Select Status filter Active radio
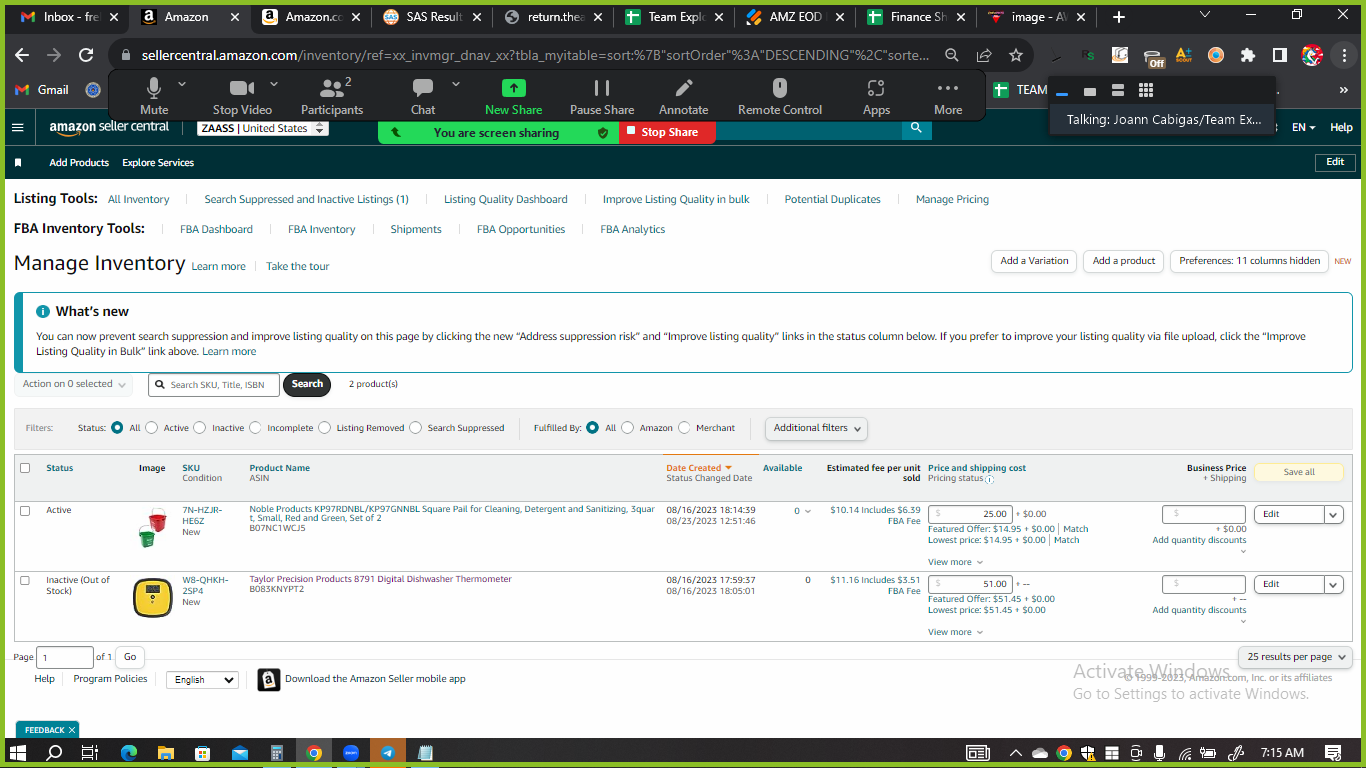This screenshot has width=1366, height=768. pos(152,428)
